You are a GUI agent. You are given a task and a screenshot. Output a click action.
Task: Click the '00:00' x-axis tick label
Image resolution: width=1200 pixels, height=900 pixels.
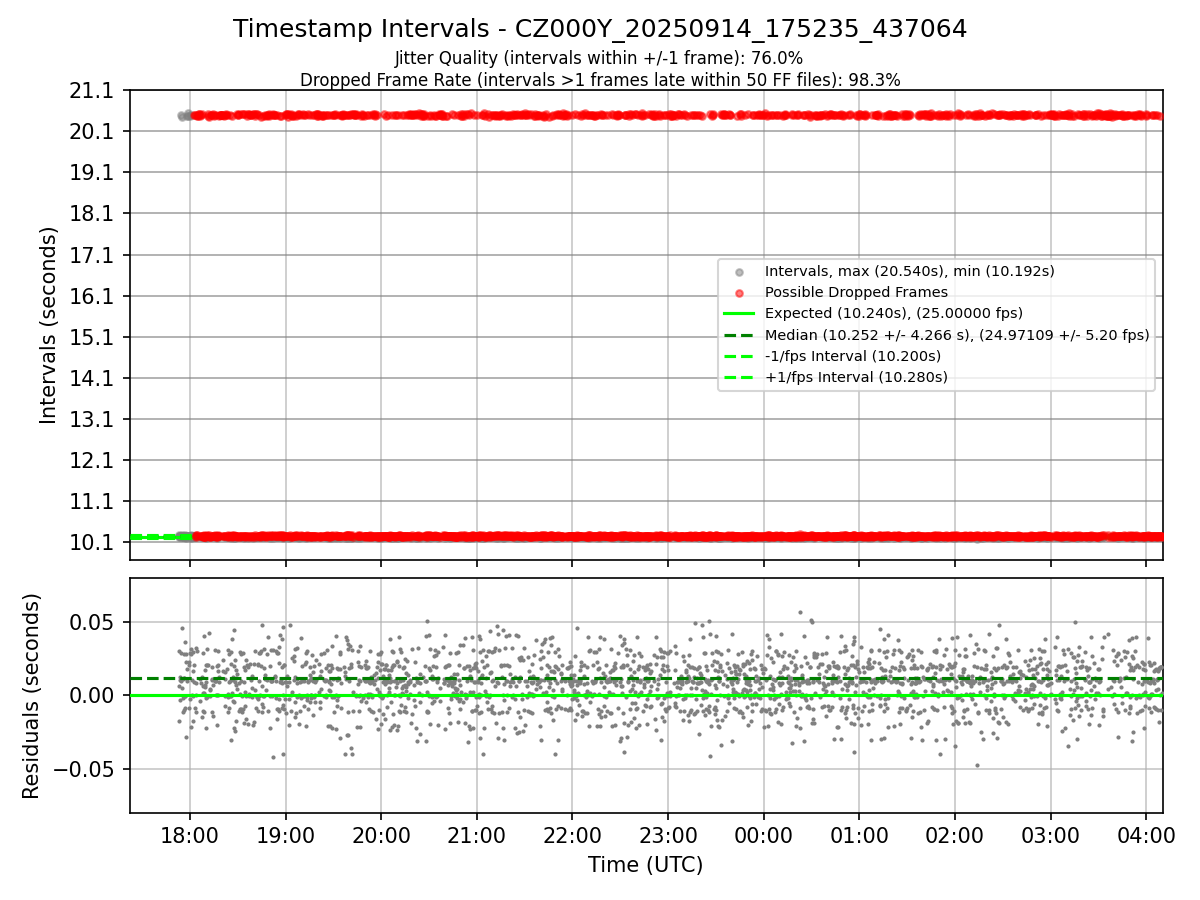coord(763,834)
